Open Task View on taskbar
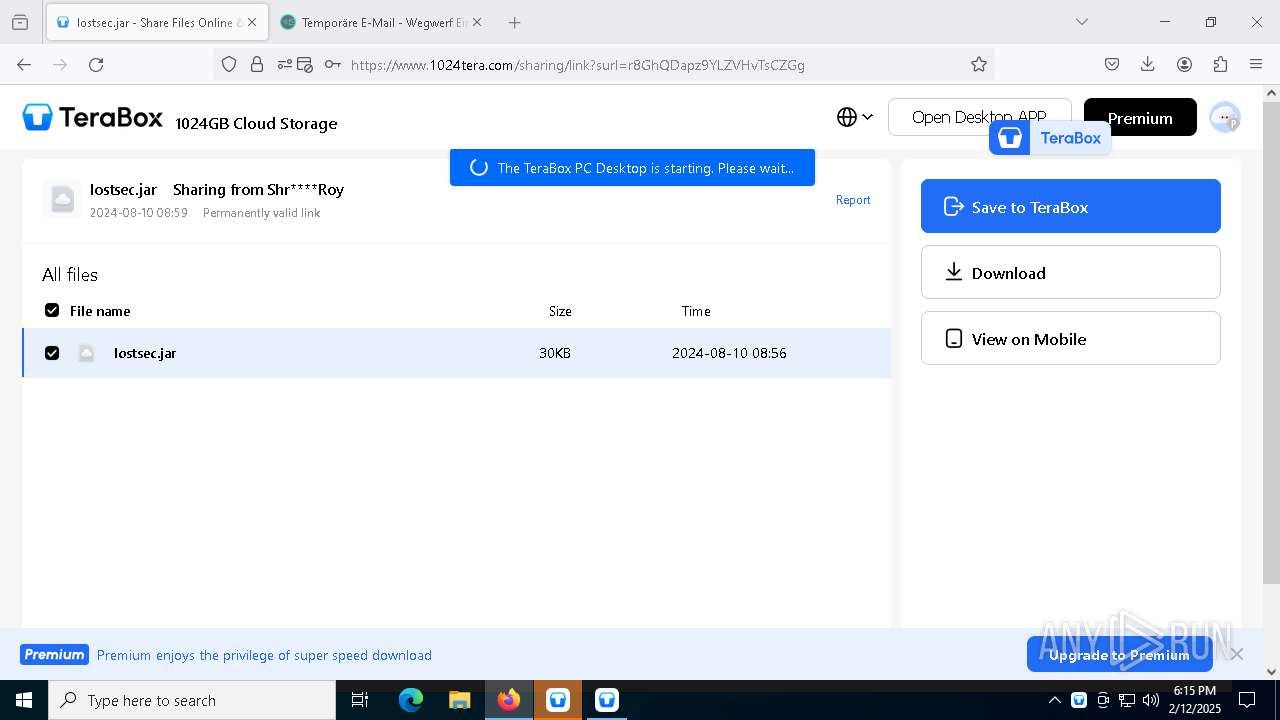The height and width of the screenshot is (720, 1280). pyautogui.click(x=360, y=700)
